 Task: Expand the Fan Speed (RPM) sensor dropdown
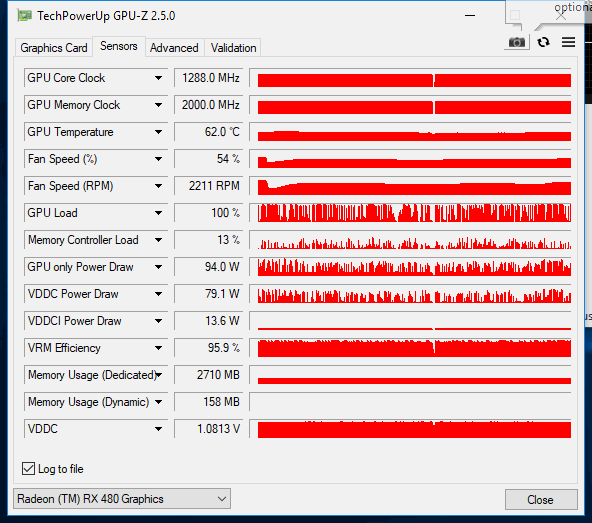click(158, 186)
